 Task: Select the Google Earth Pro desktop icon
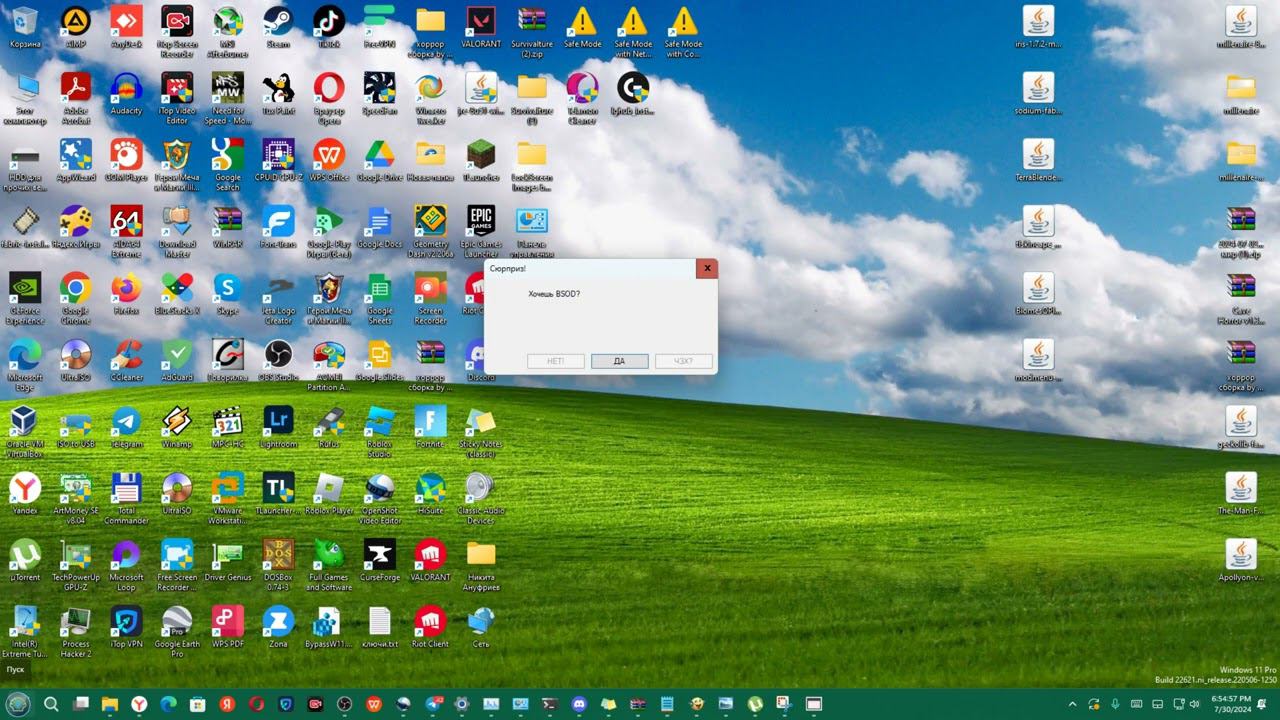coord(177,632)
